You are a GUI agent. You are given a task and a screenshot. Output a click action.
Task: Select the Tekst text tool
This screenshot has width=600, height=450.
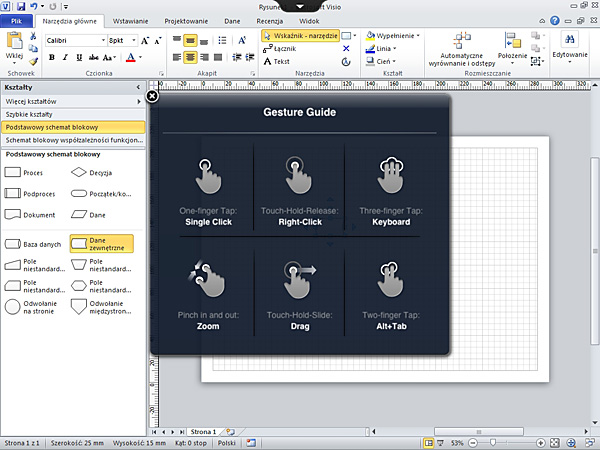click(x=277, y=61)
